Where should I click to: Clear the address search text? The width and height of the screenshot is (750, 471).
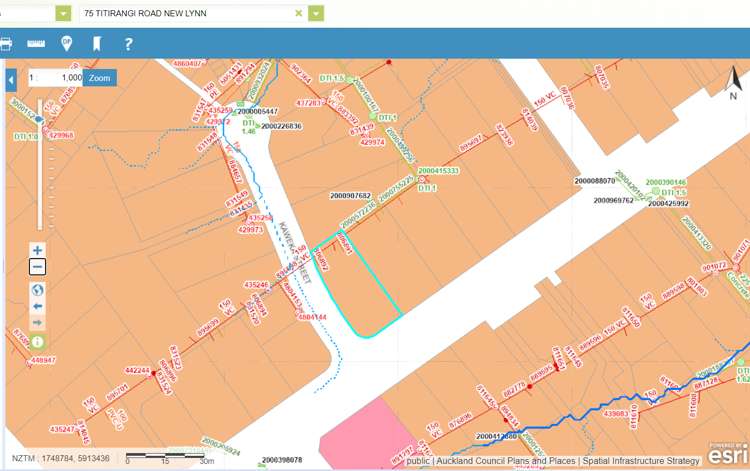298,13
